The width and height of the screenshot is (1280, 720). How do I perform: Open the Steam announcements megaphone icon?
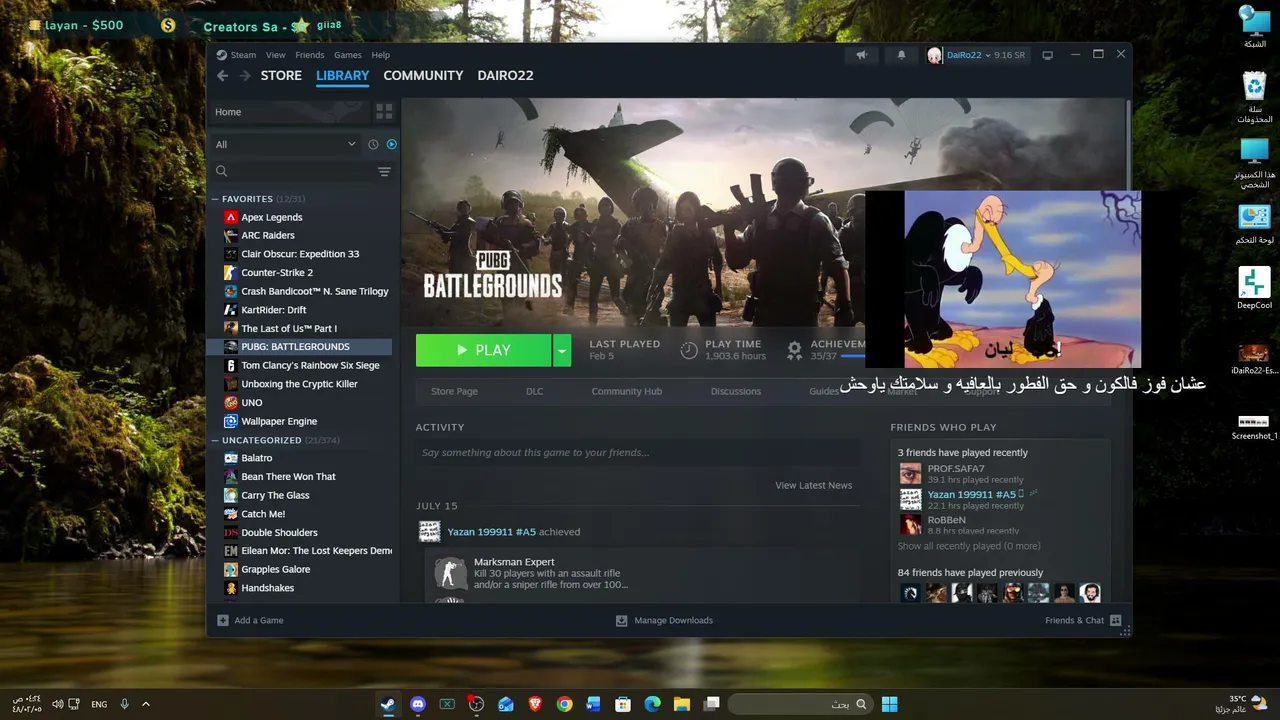tap(861, 55)
